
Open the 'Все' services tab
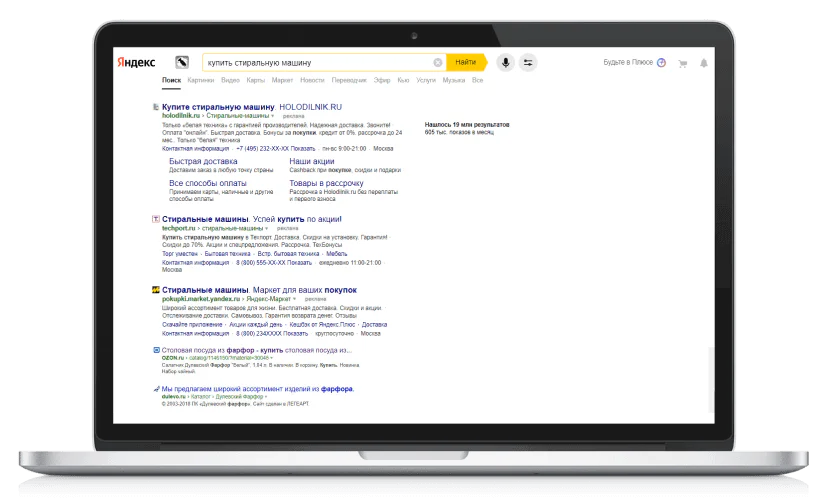[x=477, y=80]
